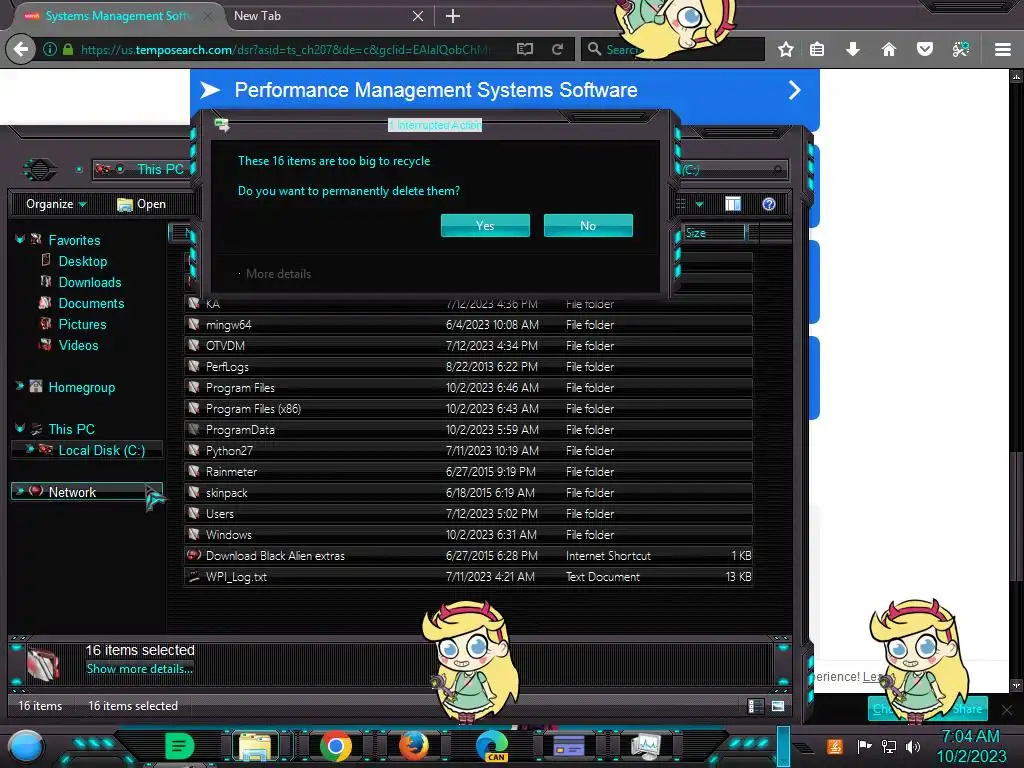
Task: Select the OTVDM folder row
Action: (x=468, y=345)
